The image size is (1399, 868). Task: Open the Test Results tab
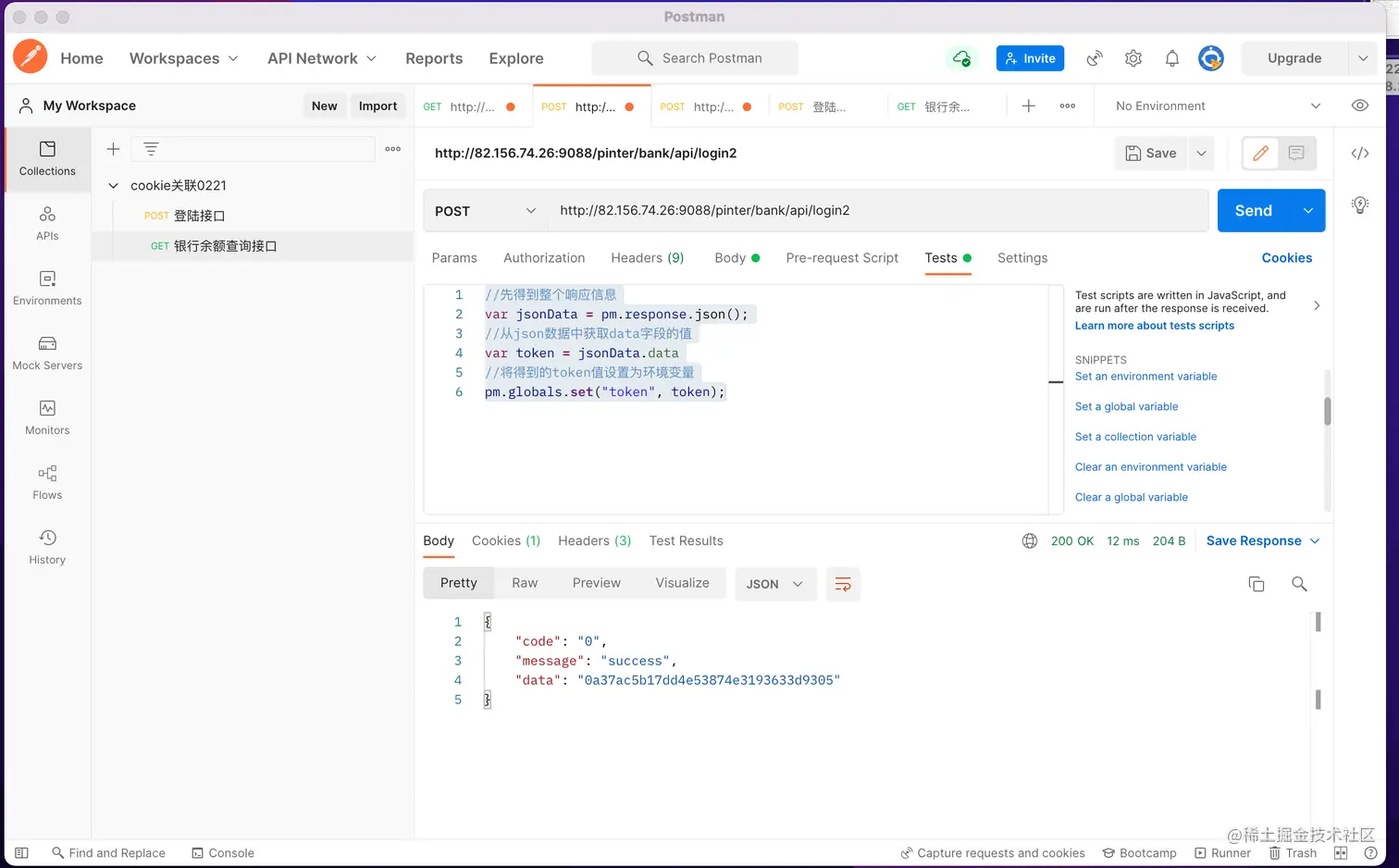pyautogui.click(x=687, y=541)
